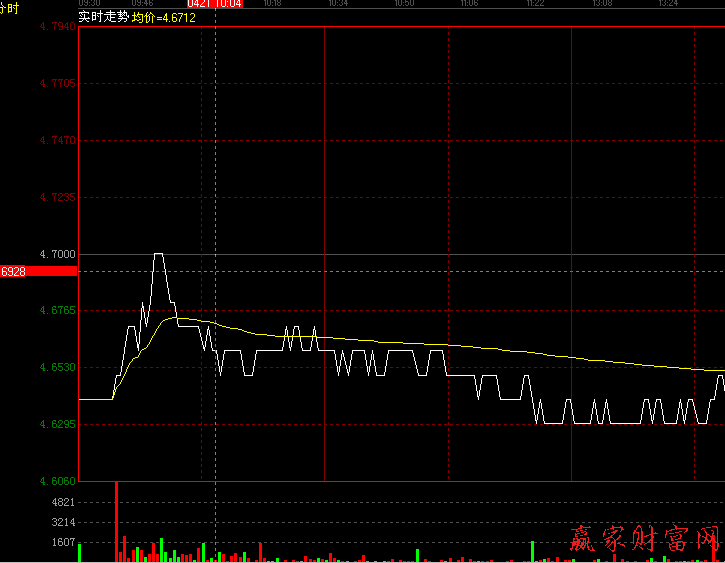Click the 4.7470 price axis label
Image resolution: width=725 pixels, height=563 pixels.
pyautogui.click(x=57, y=140)
